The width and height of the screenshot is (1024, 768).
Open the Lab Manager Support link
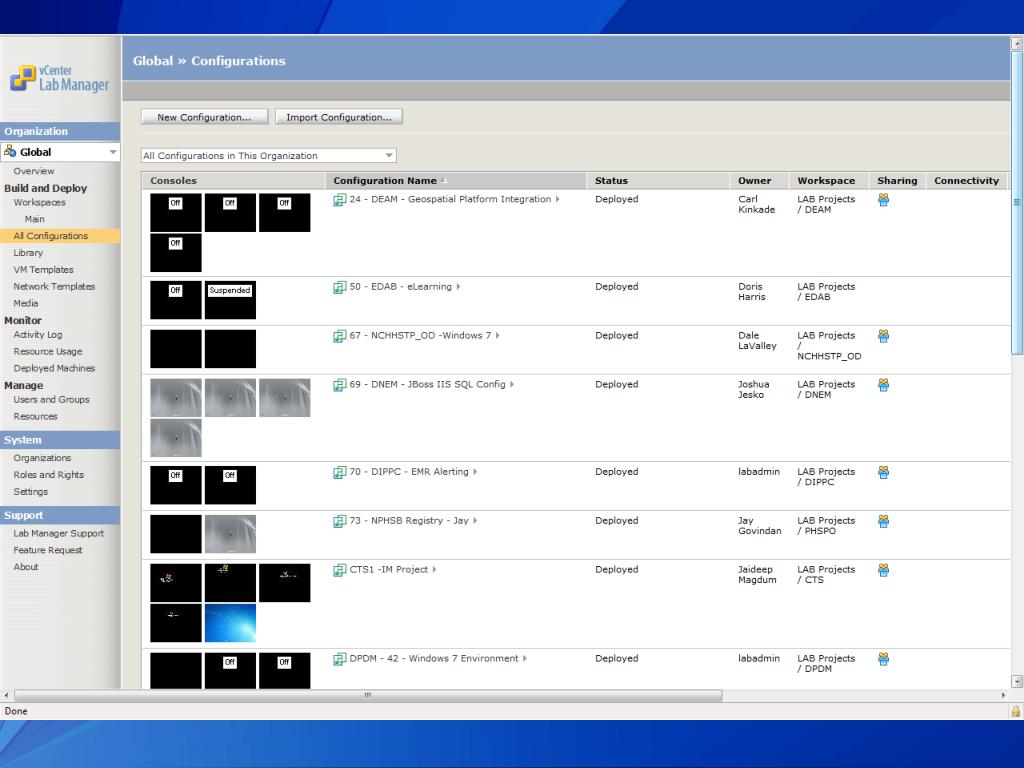tap(59, 534)
